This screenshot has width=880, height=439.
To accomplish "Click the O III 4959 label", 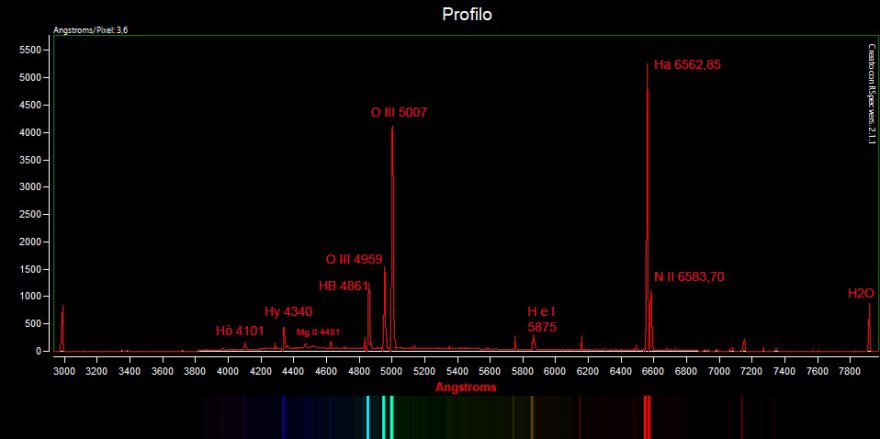I will coord(354,259).
